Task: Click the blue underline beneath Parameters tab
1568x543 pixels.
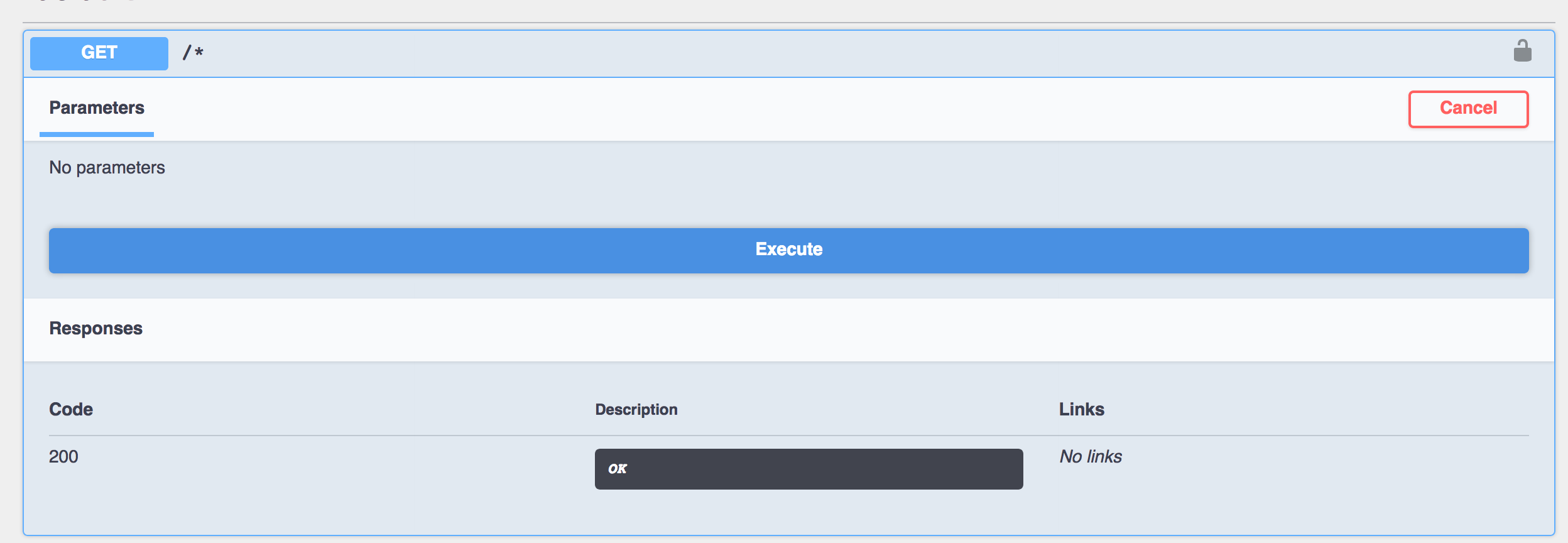Action: [x=97, y=134]
